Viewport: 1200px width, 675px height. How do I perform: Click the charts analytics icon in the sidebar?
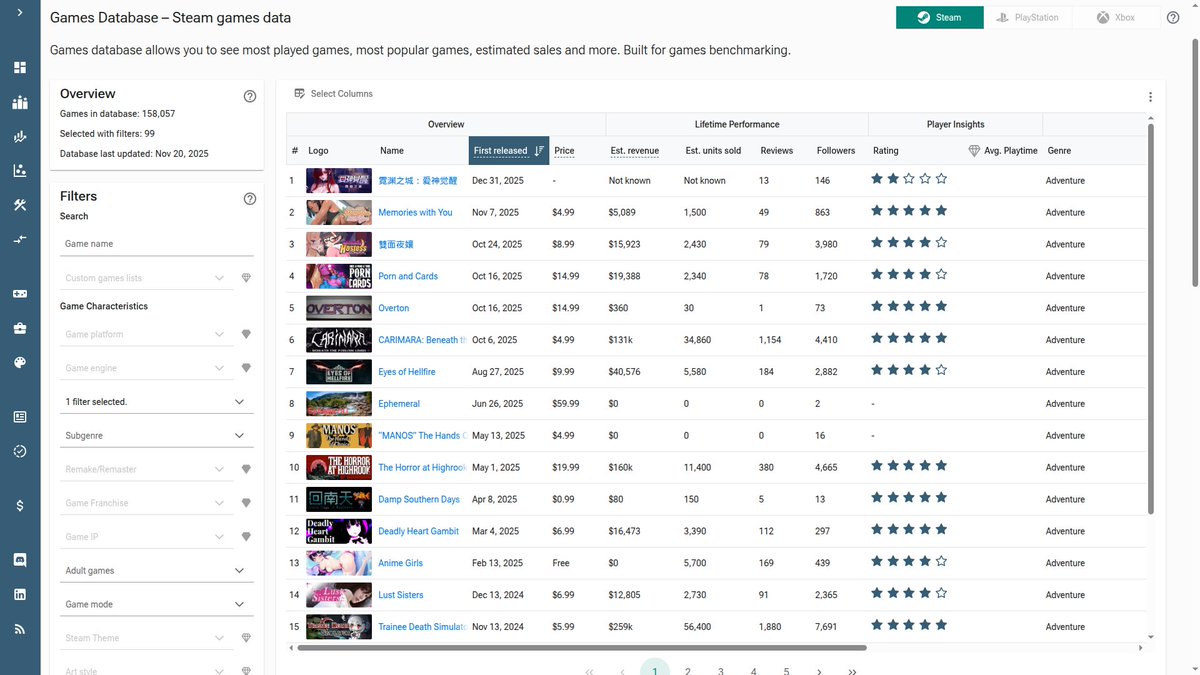tap(20, 171)
